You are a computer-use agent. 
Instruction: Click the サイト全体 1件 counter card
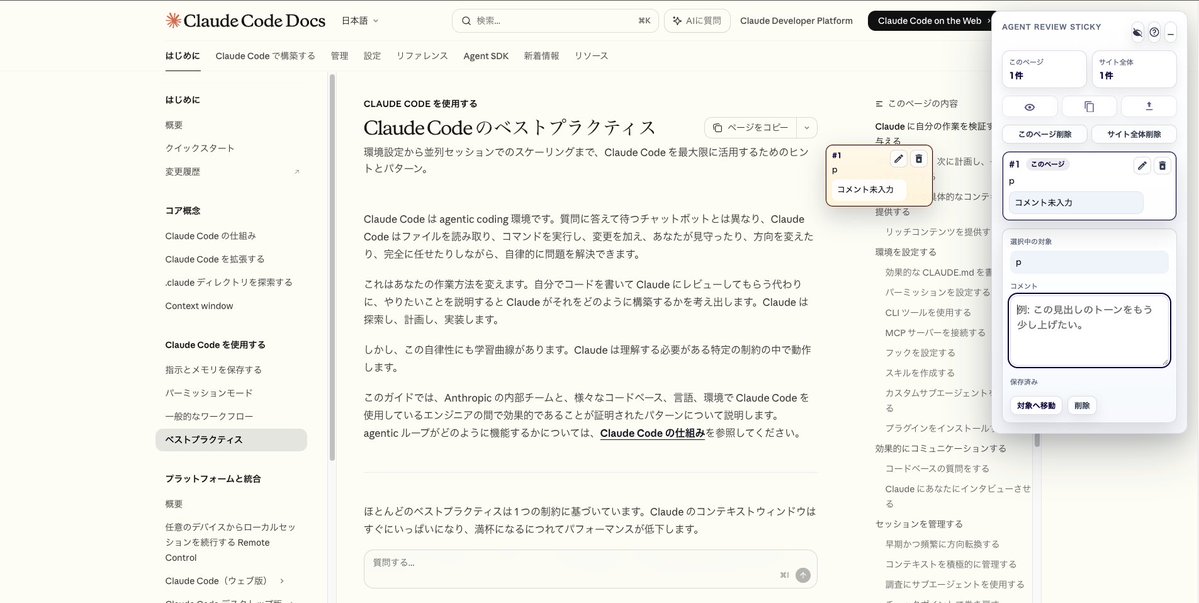1134,69
